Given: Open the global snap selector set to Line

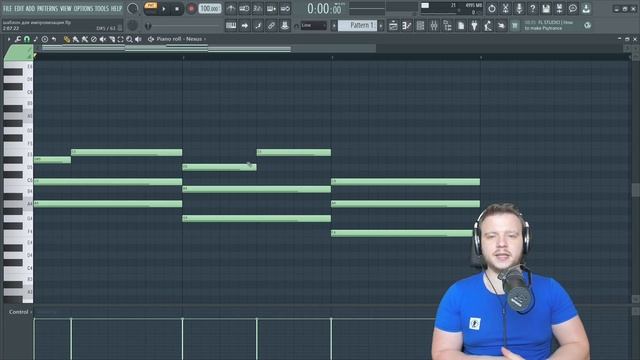Looking at the screenshot, I should [313, 26].
